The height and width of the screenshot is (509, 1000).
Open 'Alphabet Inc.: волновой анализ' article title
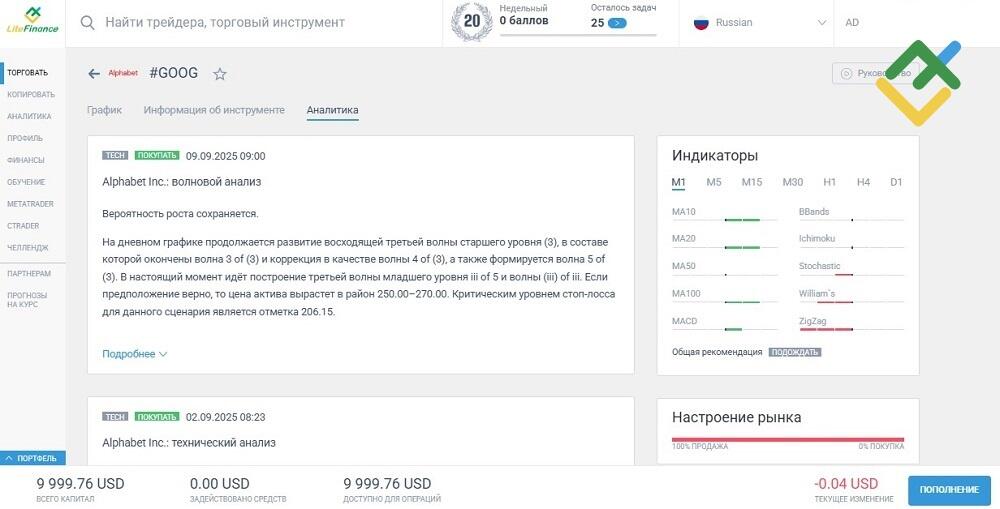pyautogui.click(x=182, y=182)
